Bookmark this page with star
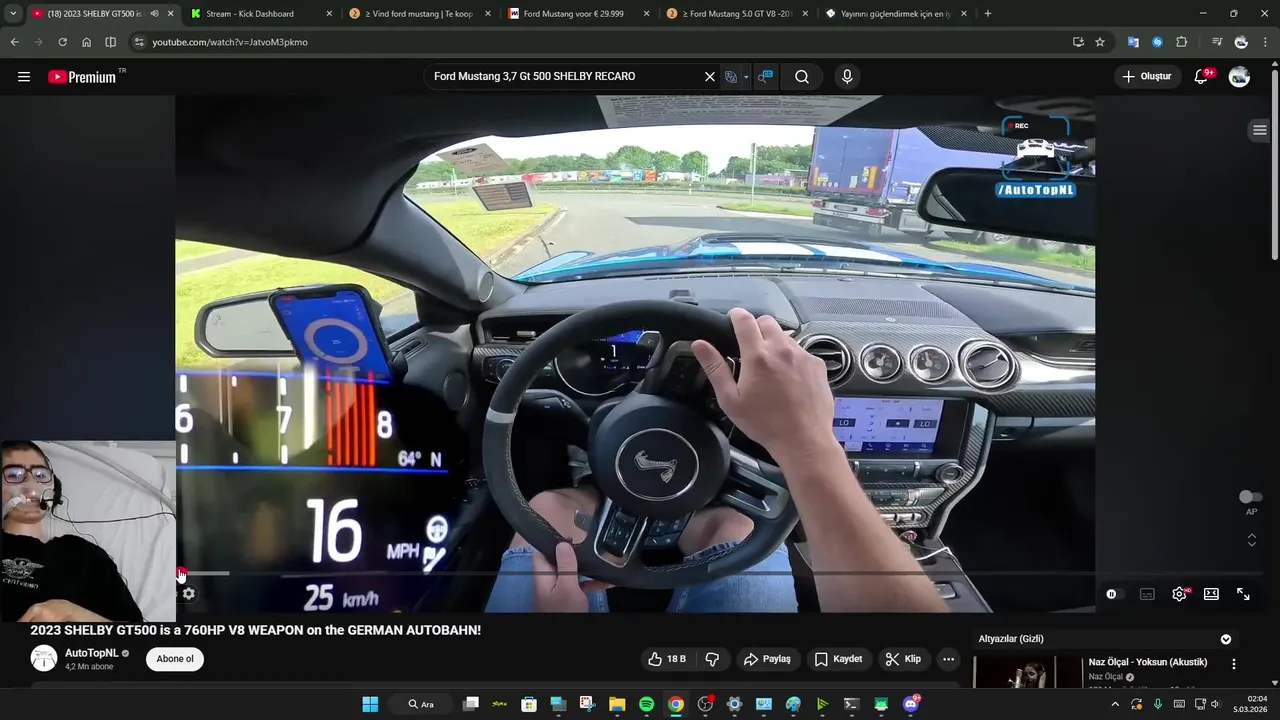Screen dimensions: 1280x720 1100,42
